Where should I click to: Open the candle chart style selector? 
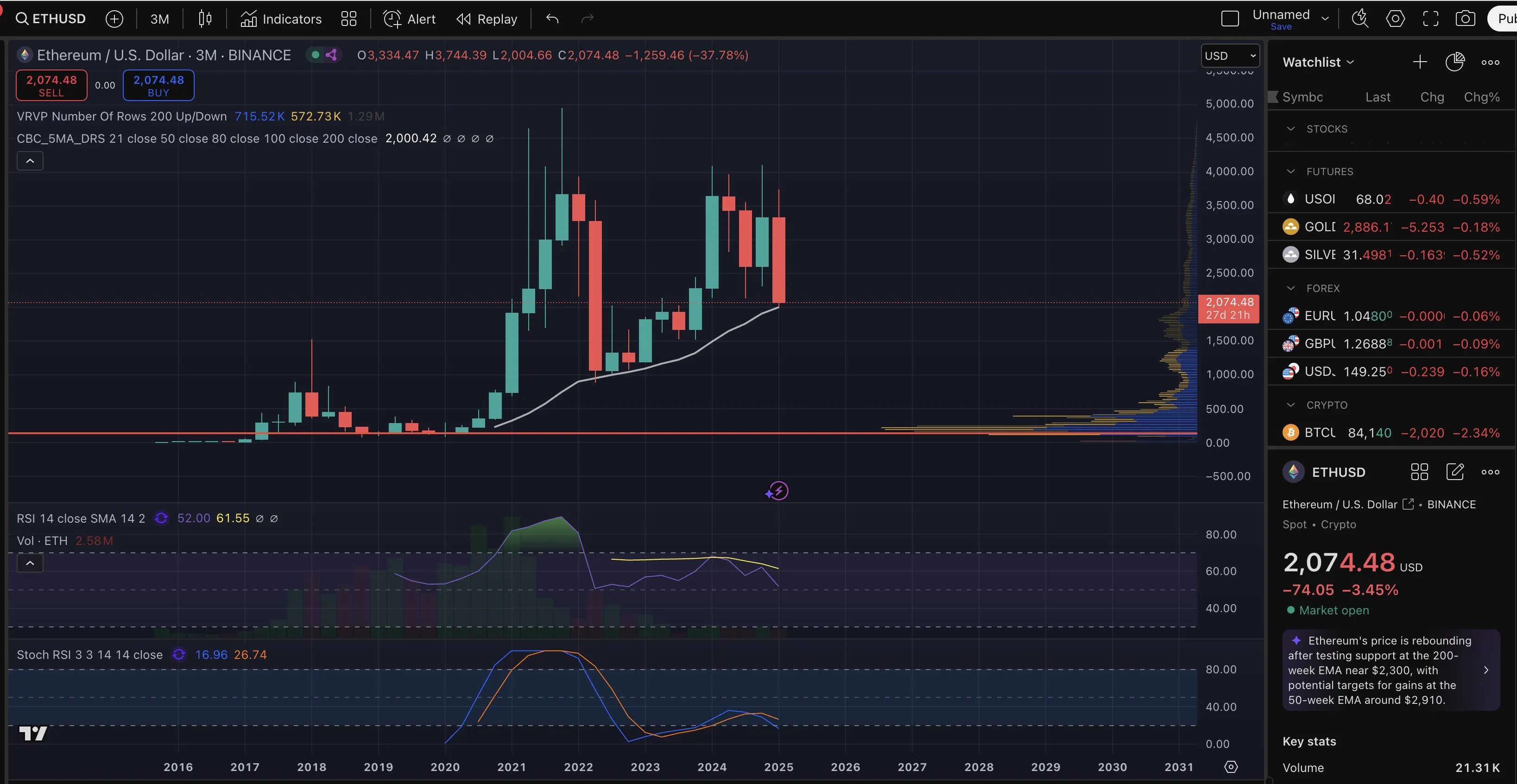[x=205, y=18]
